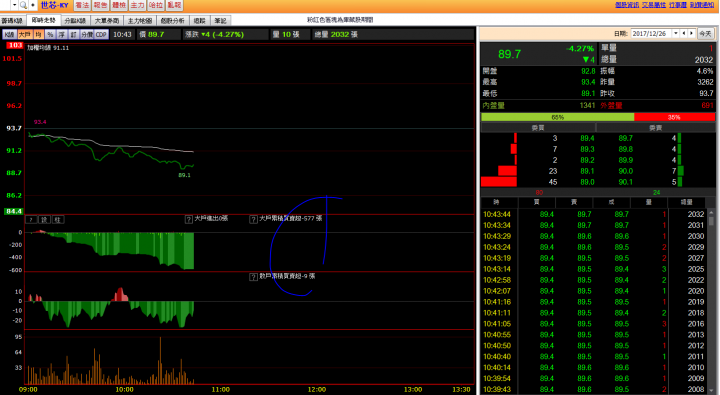Screen dimensions: 720x395
Task: Click bid price 89.4 in order book
Action: (x=587, y=138)
